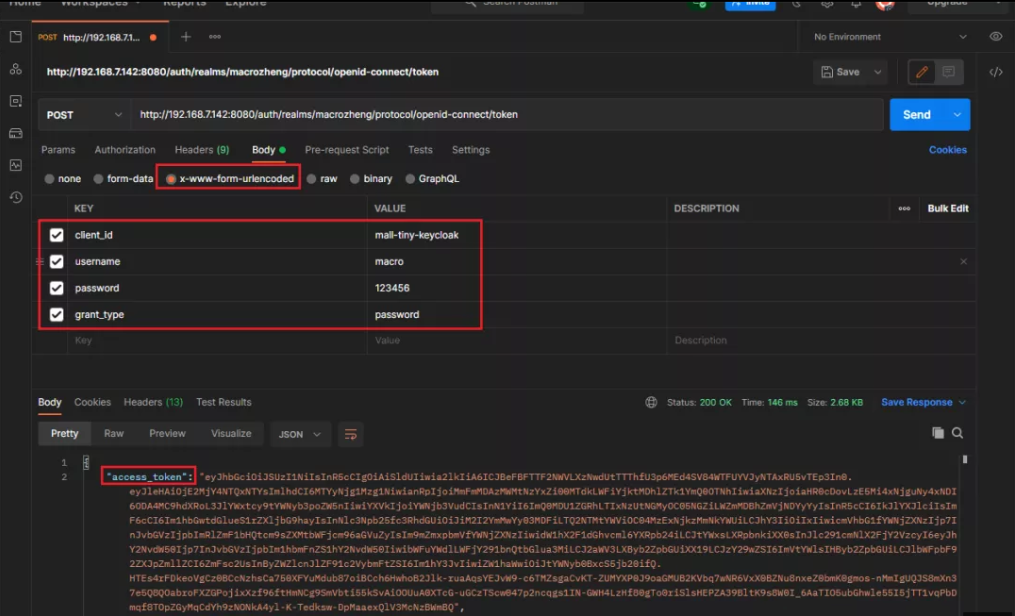This screenshot has height=616, width=1015.
Task: Open the Collections sidebar icon
Action: [15, 37]
